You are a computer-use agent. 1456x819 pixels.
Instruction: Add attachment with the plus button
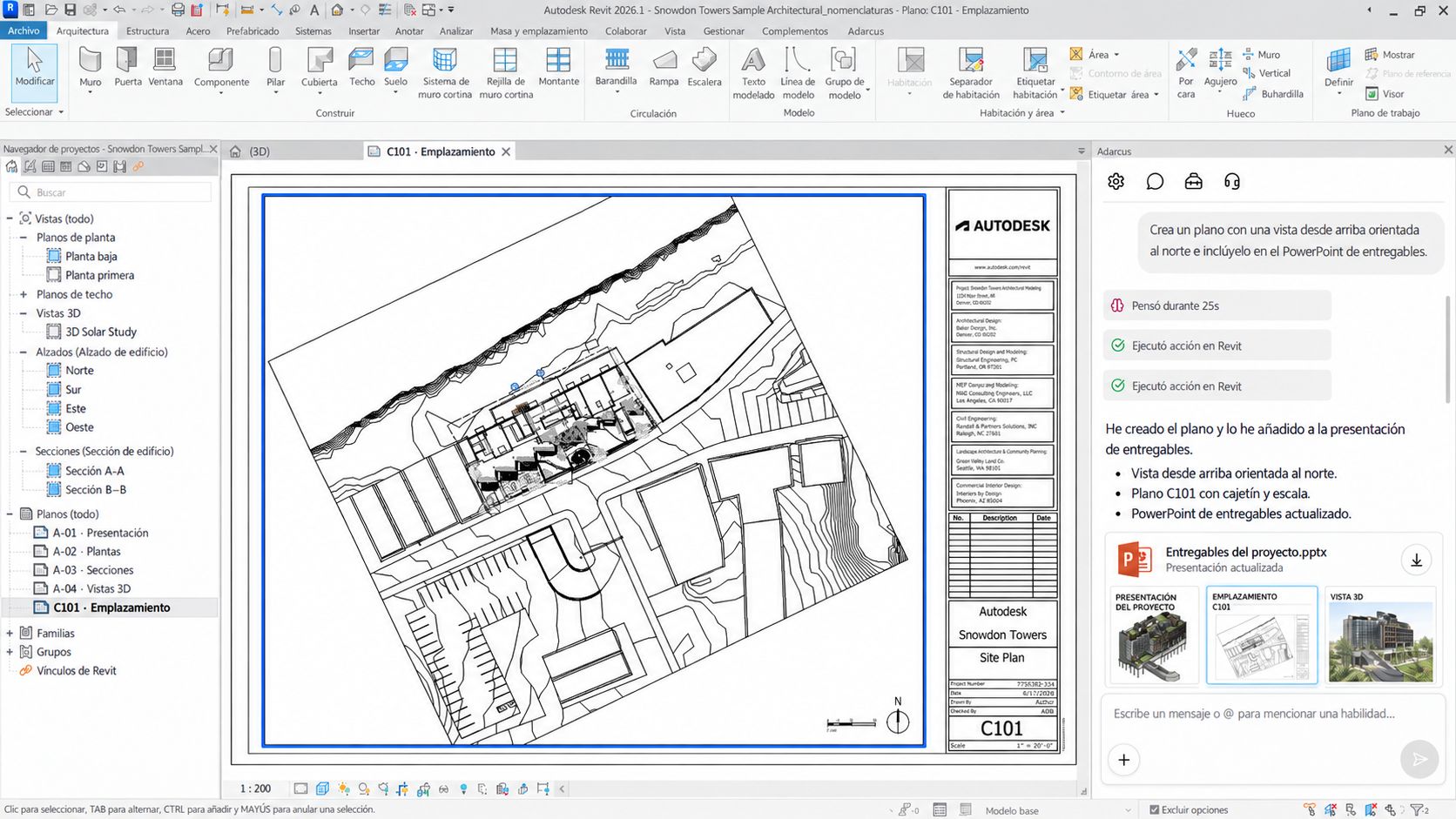[1124, 760]
